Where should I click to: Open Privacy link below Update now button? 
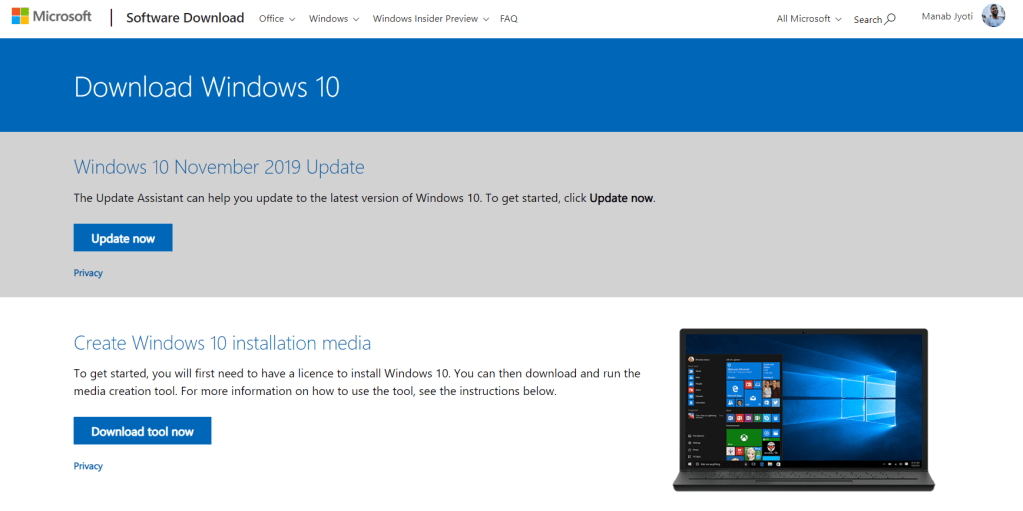pyautogui.click(x=88, y=273)
